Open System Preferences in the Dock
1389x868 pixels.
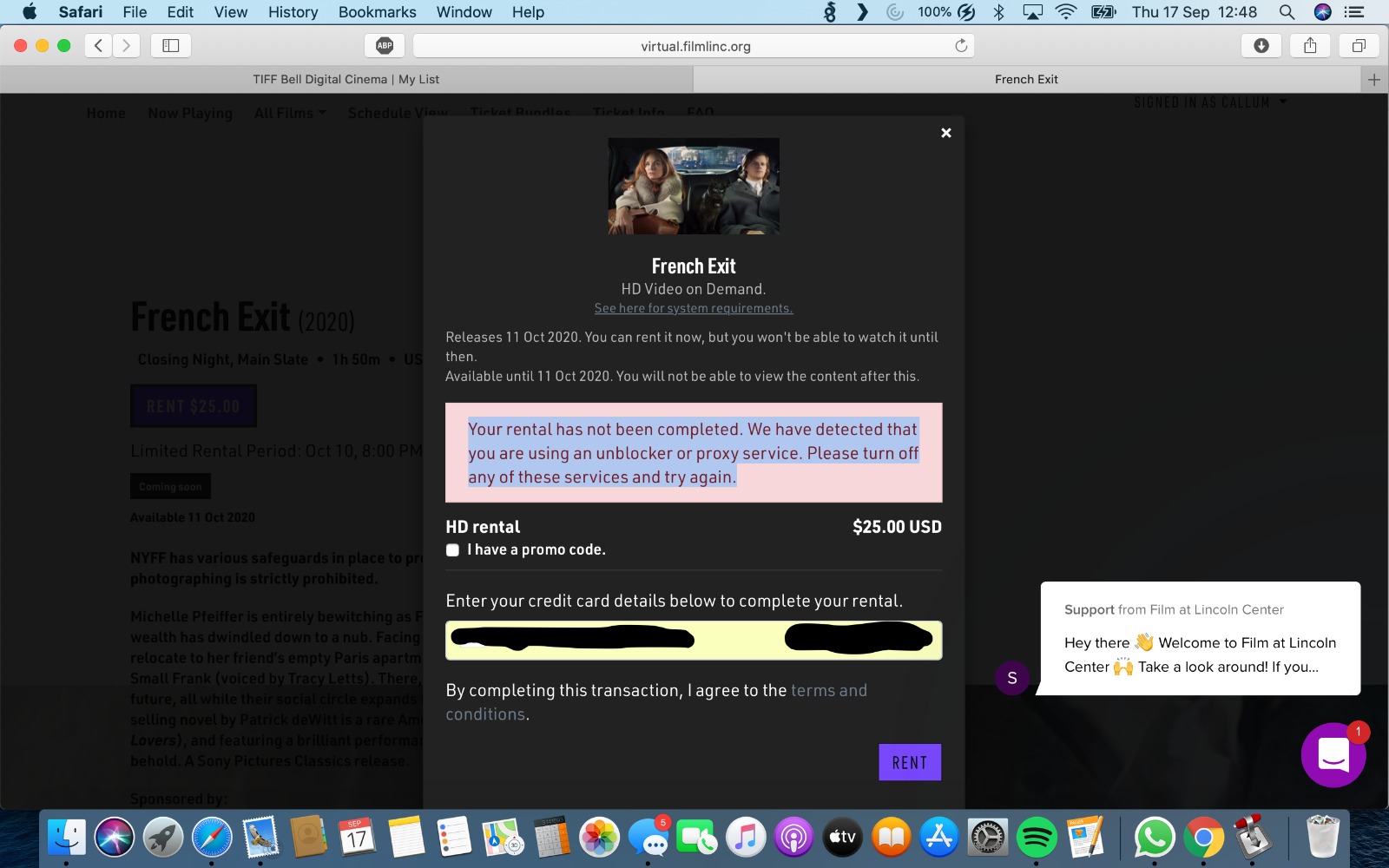pyautogui.click(x=988, y=838)
